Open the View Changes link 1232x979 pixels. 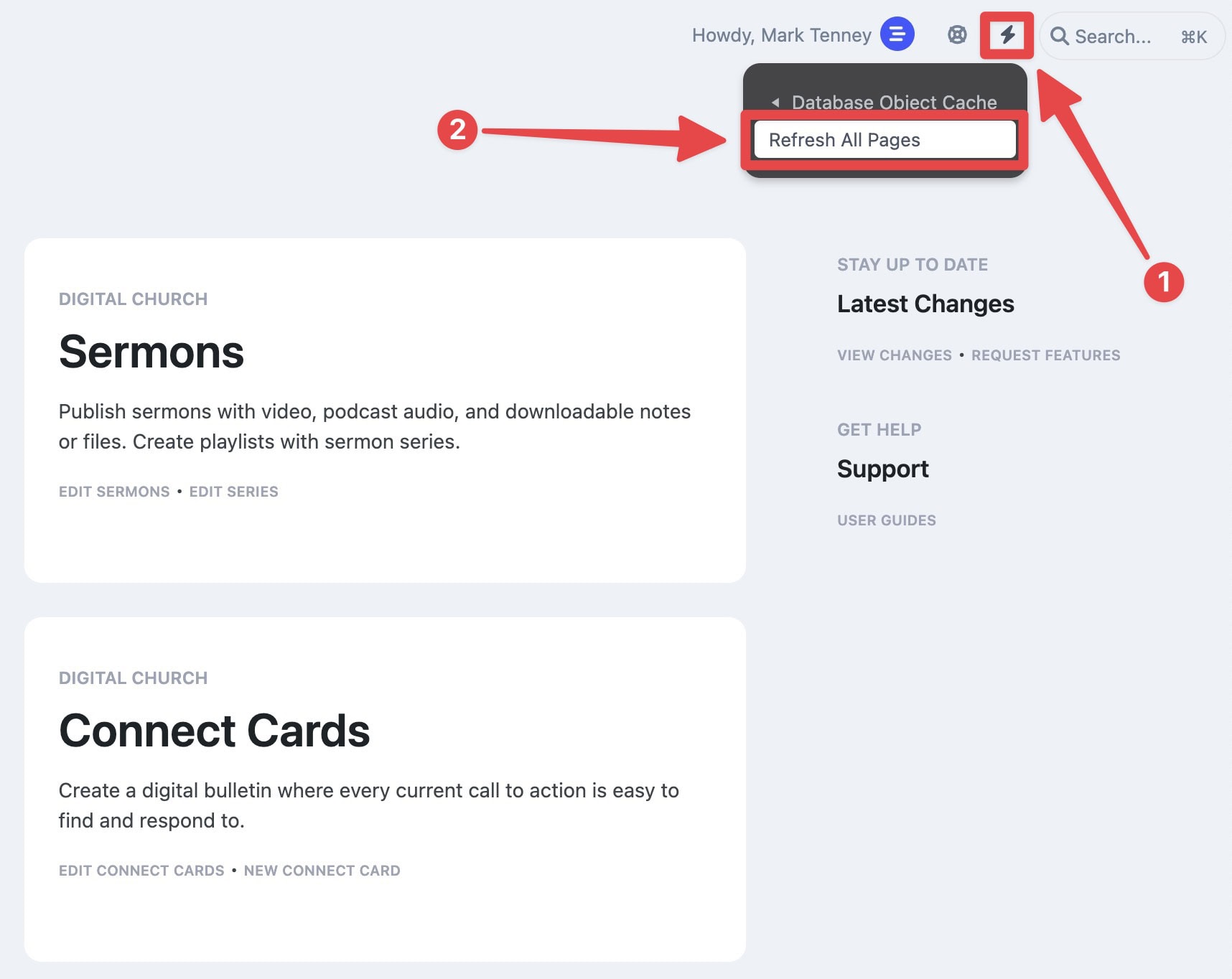click(895, 355)
